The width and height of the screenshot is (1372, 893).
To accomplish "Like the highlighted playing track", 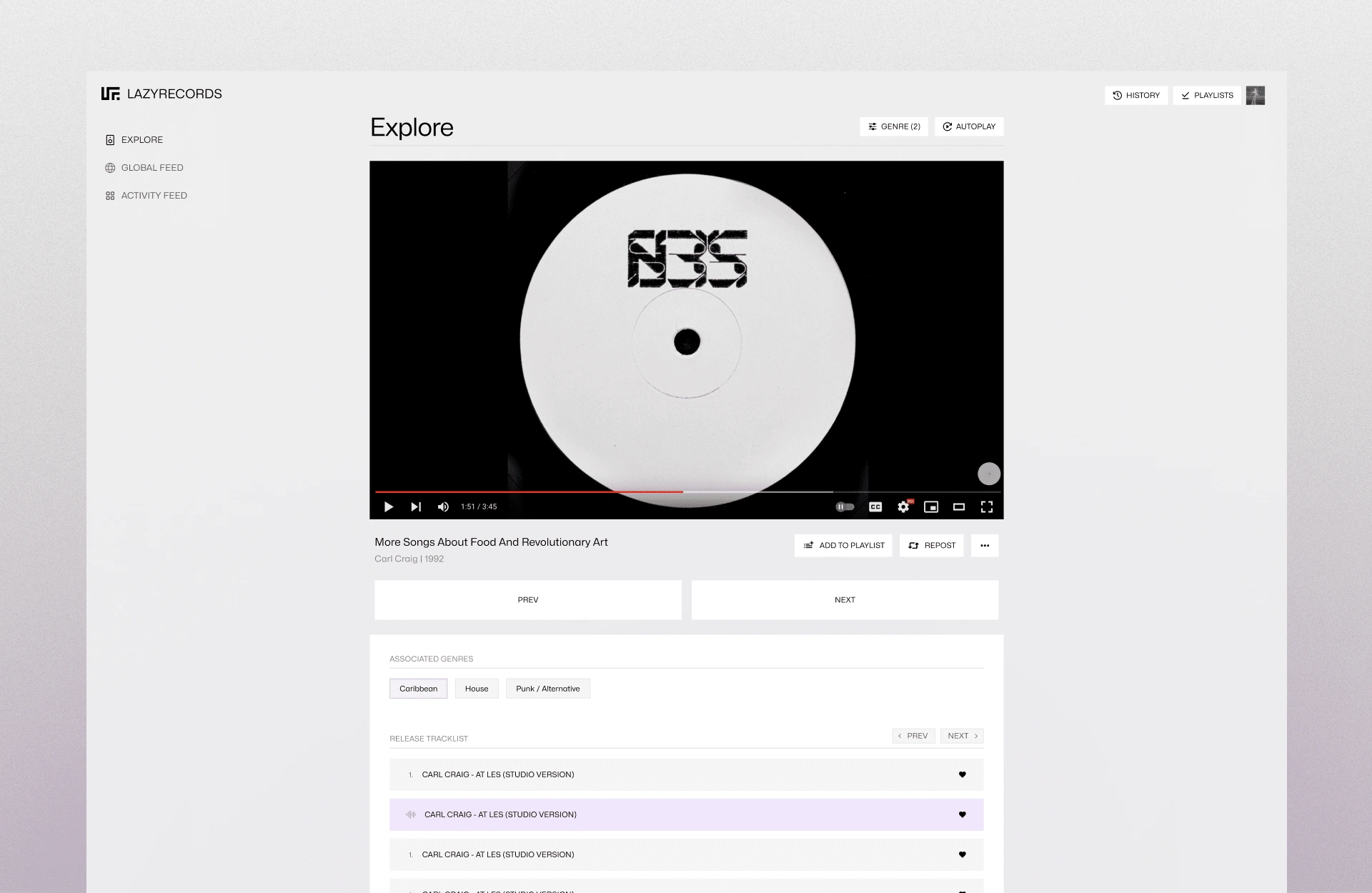I will (x=963, y=814).
